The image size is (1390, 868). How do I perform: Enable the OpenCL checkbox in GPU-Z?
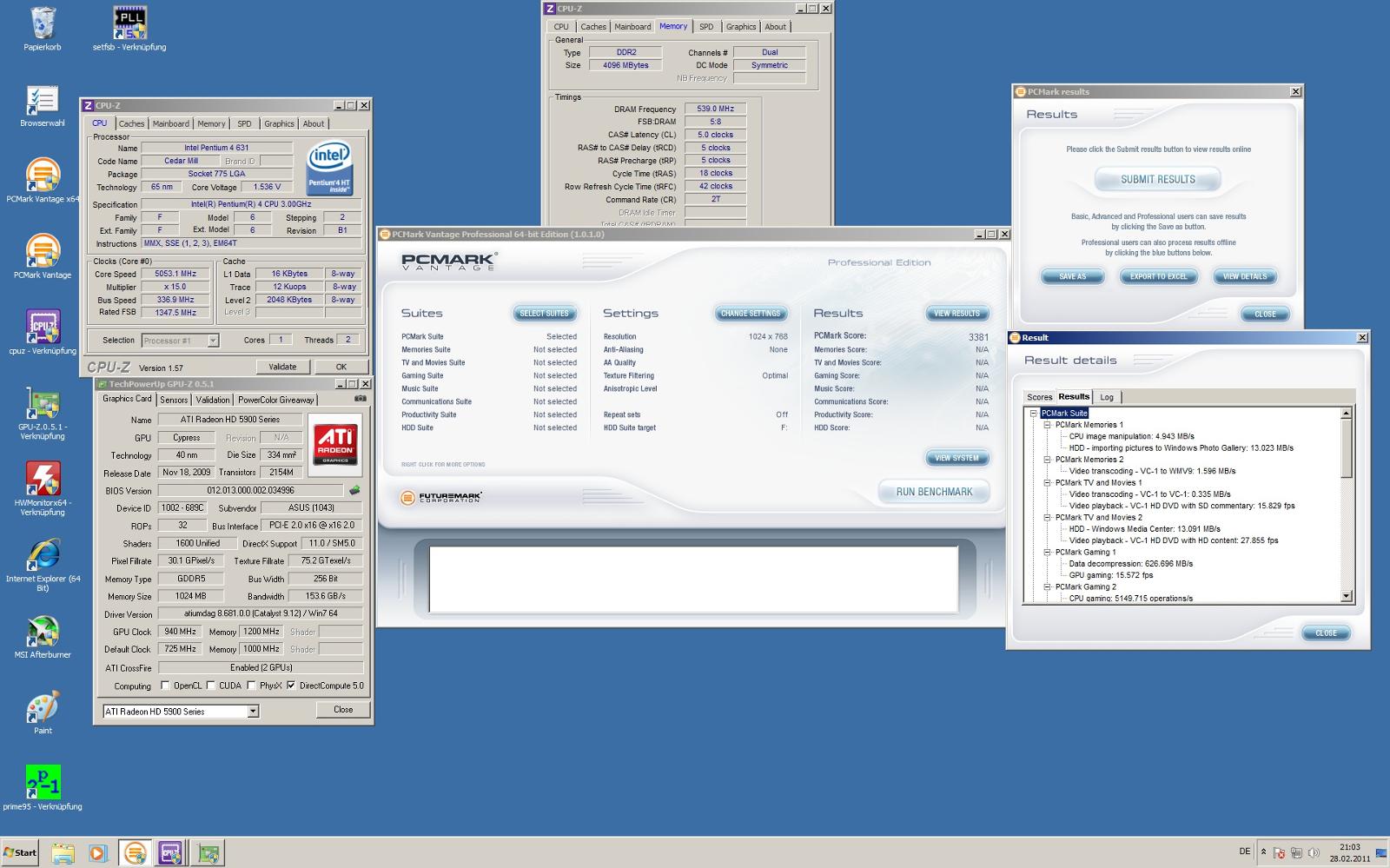pyautogui.click(x=165, y=686)
